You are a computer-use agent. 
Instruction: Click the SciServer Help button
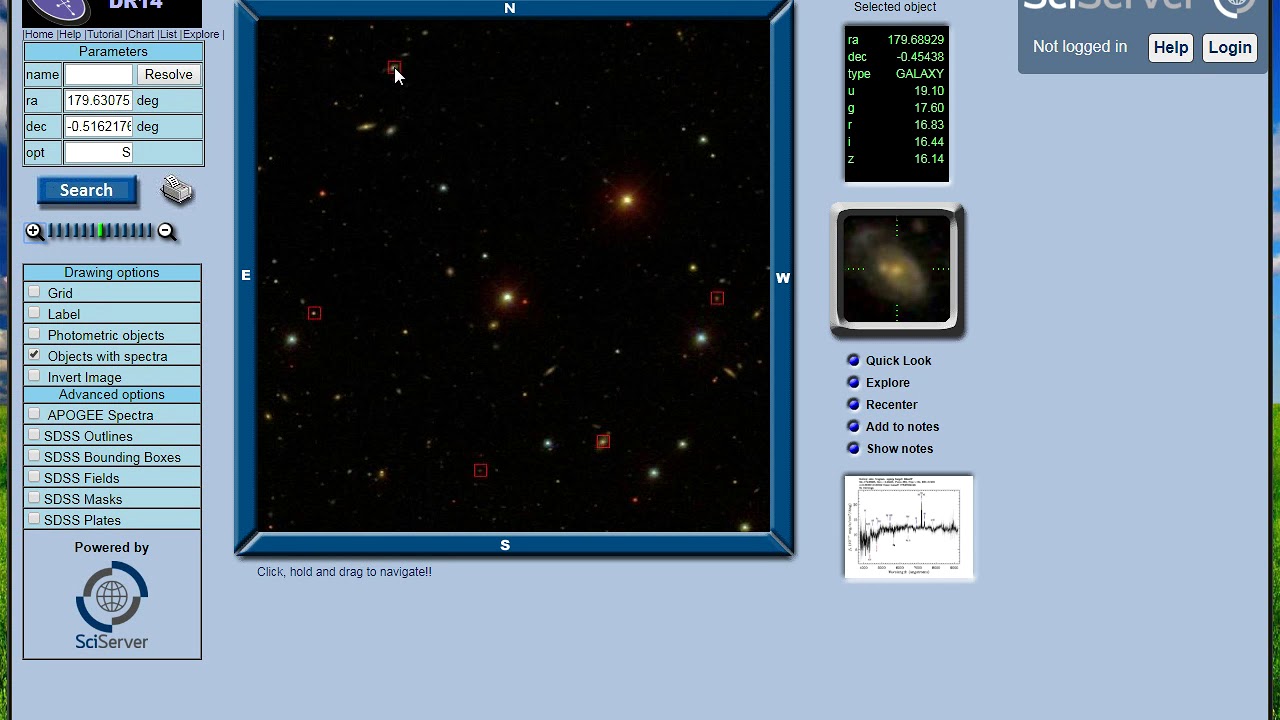coord(1171,47)
